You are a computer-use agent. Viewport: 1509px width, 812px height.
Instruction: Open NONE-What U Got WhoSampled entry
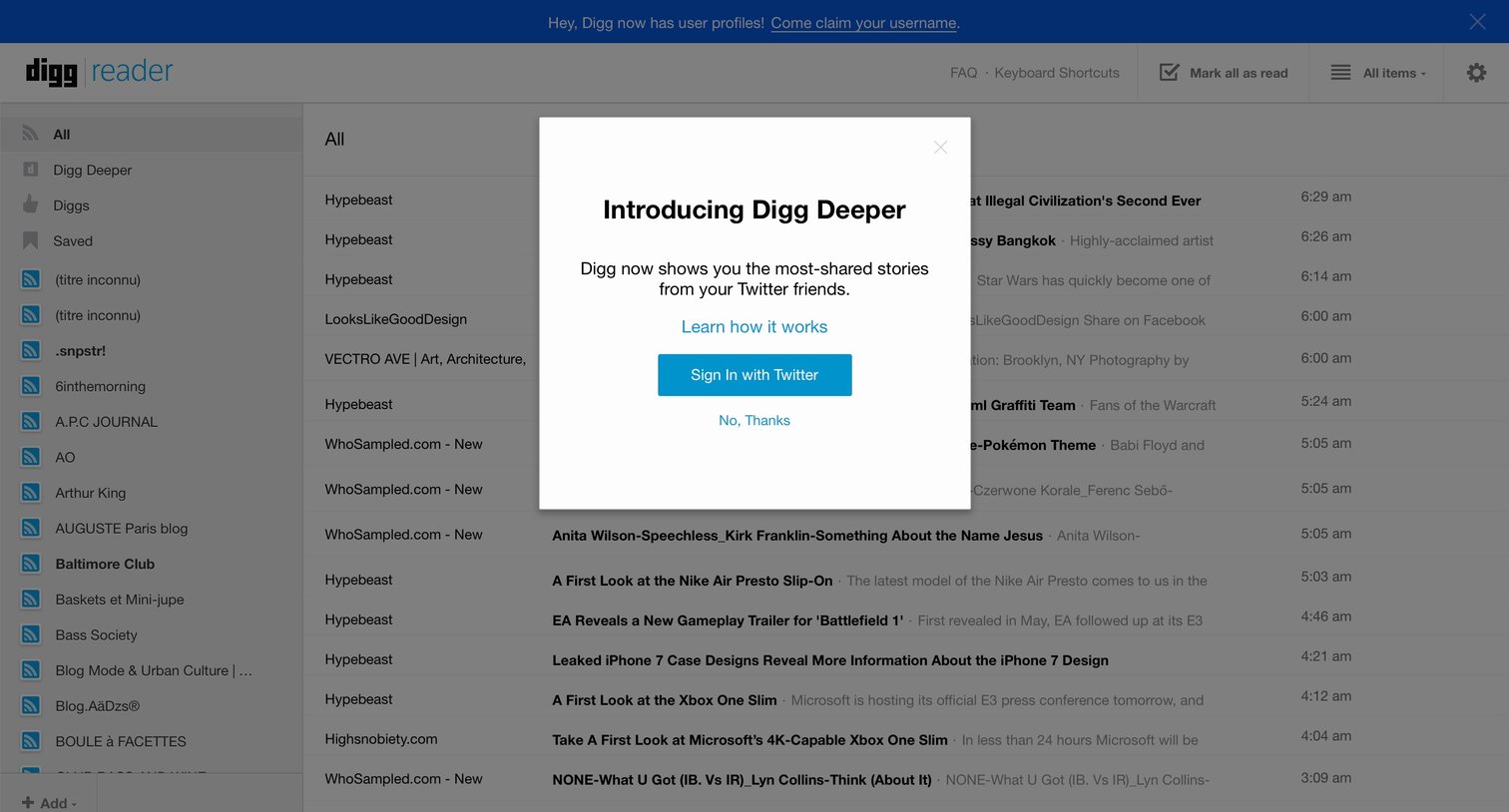click(x=742, y=780)
